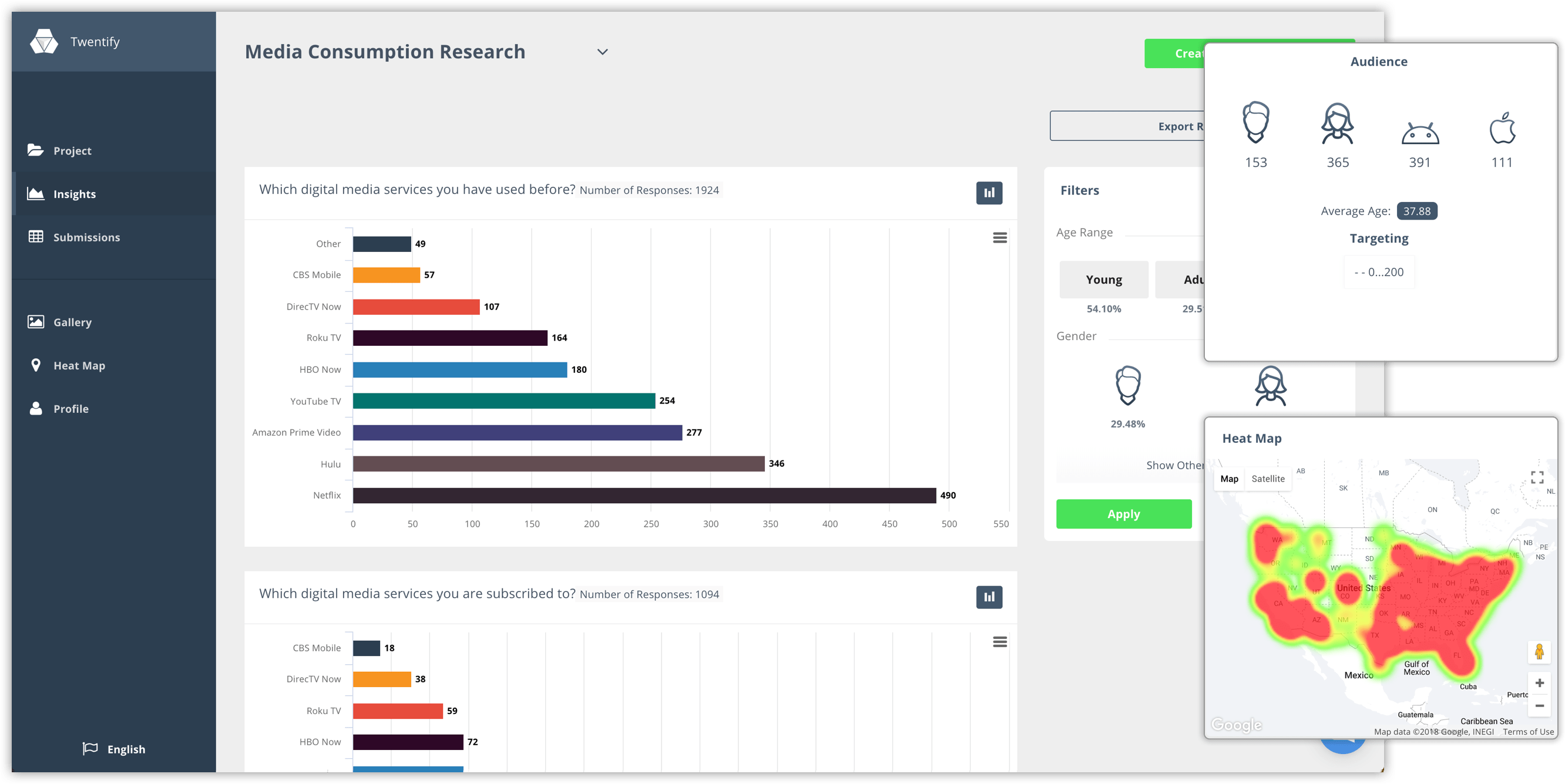Click the female audience icon showing 365
Viewport: 1565px width, 784px height.
pos(1337,123)
